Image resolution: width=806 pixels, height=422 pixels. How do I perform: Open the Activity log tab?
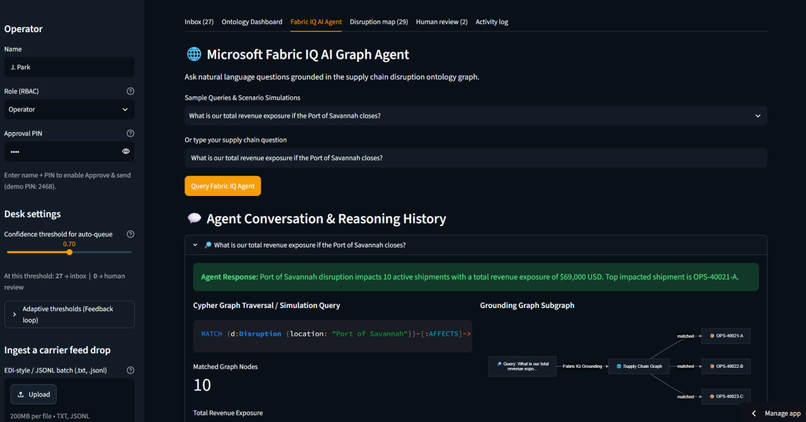coord(491,22)
